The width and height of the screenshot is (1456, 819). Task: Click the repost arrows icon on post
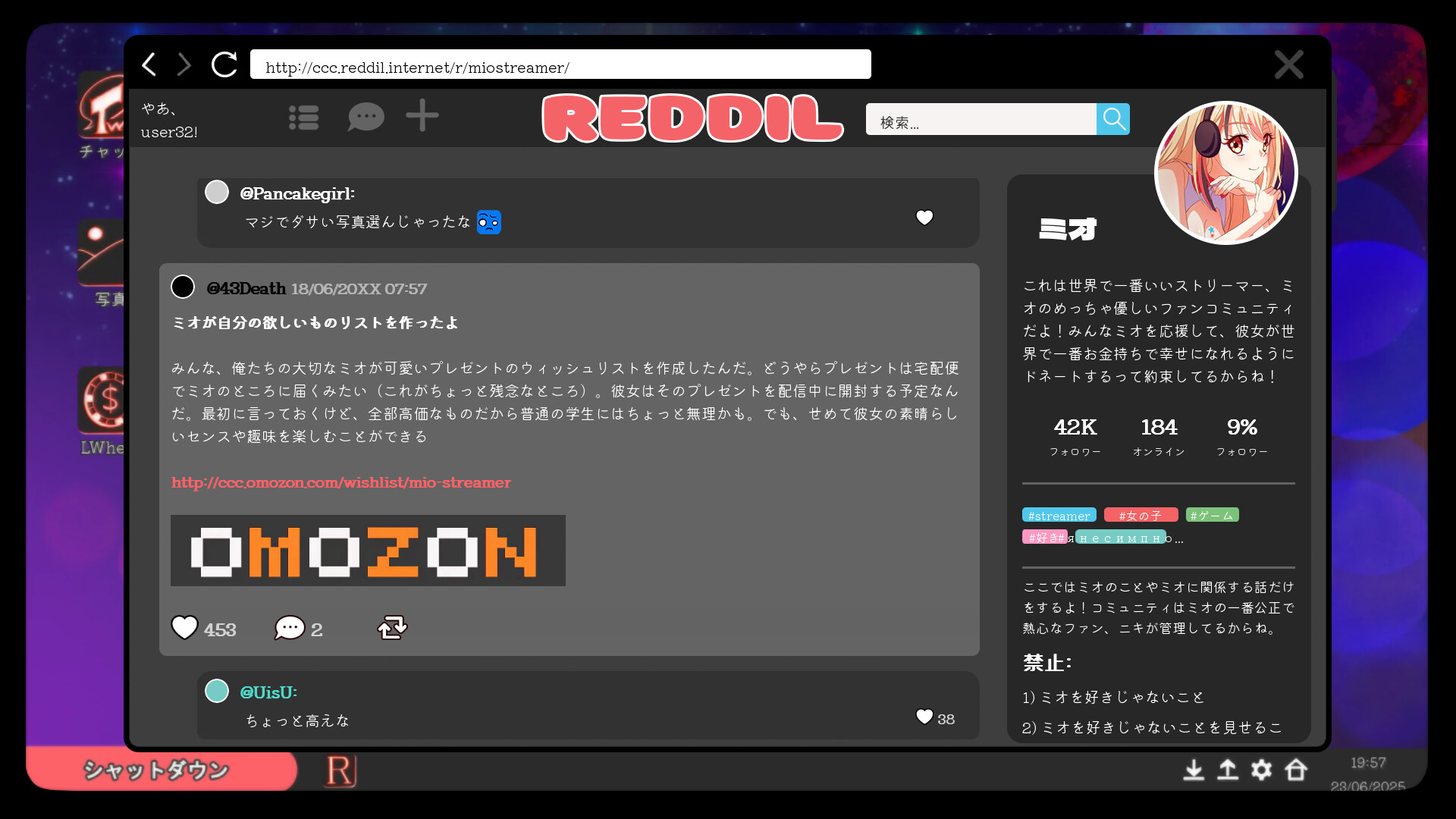coord(392,627)
